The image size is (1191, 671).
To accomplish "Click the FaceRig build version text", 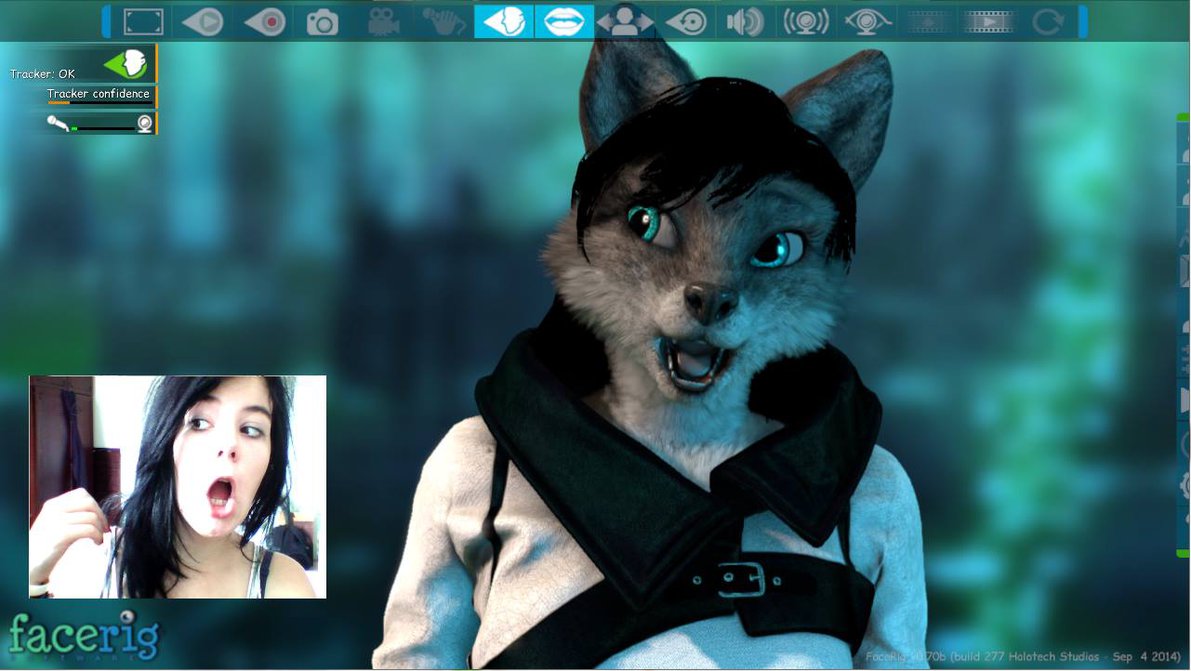I will click(1022, 657).
